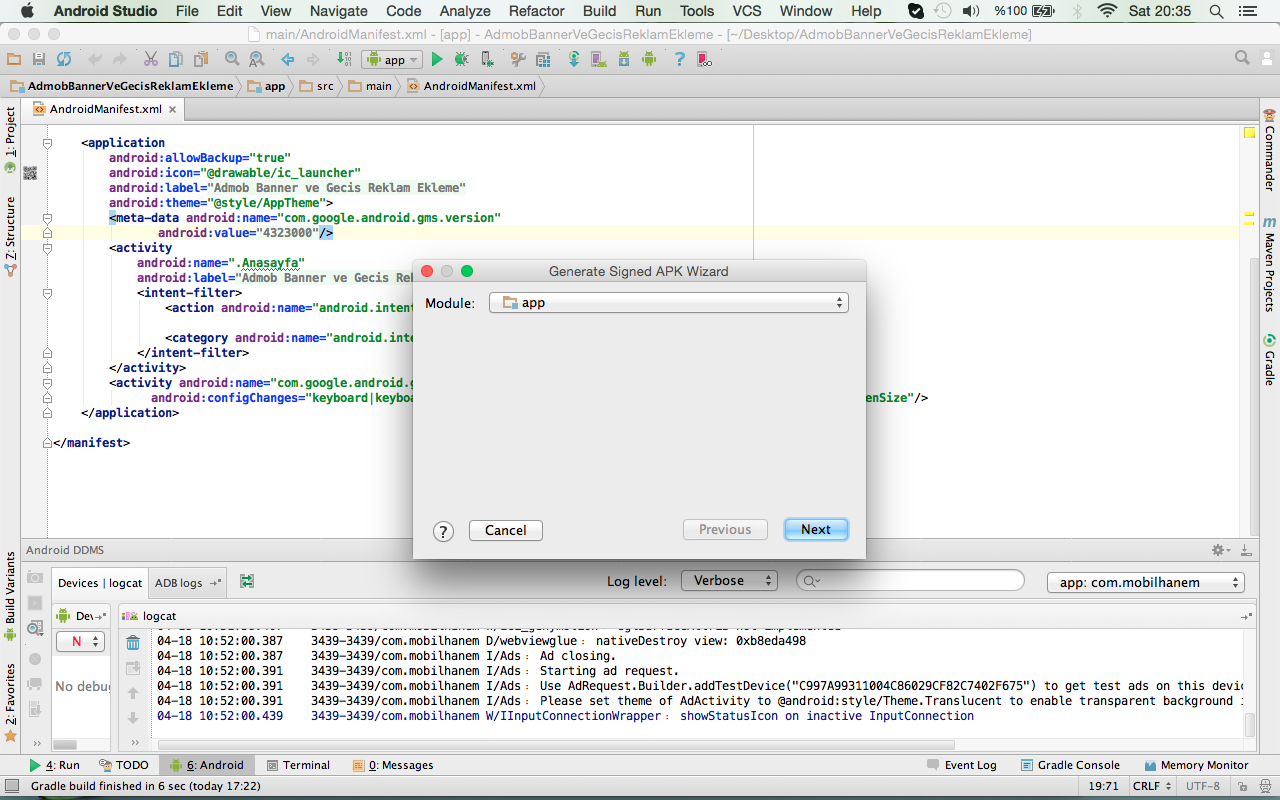Click the logcat Clear trash icon
This screenshot has width=1280, height=800.
tap(133, 642)
